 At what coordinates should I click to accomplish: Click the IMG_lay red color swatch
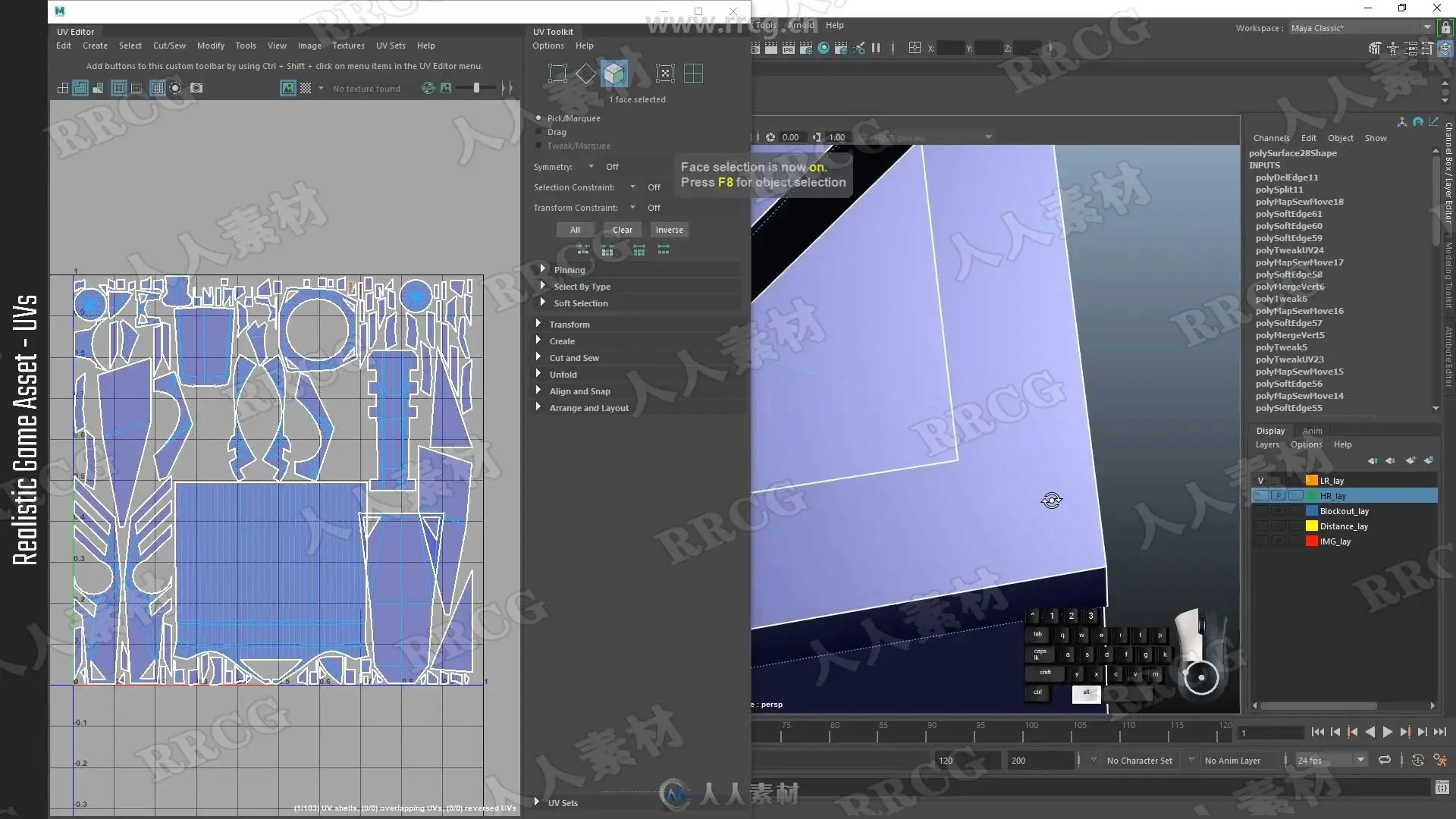click(1311, 541)
